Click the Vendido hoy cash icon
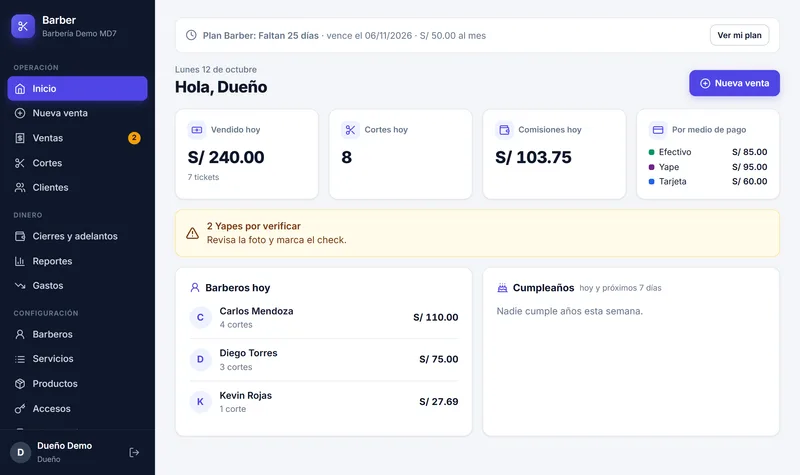The width and height of the screenshot is (800, 475). [x=197, y=130]
